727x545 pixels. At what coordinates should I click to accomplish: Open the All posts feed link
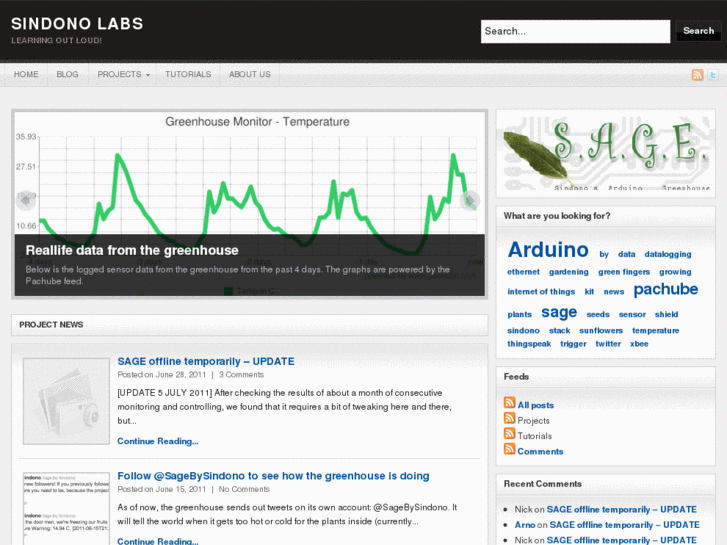[x=536, y=405]
